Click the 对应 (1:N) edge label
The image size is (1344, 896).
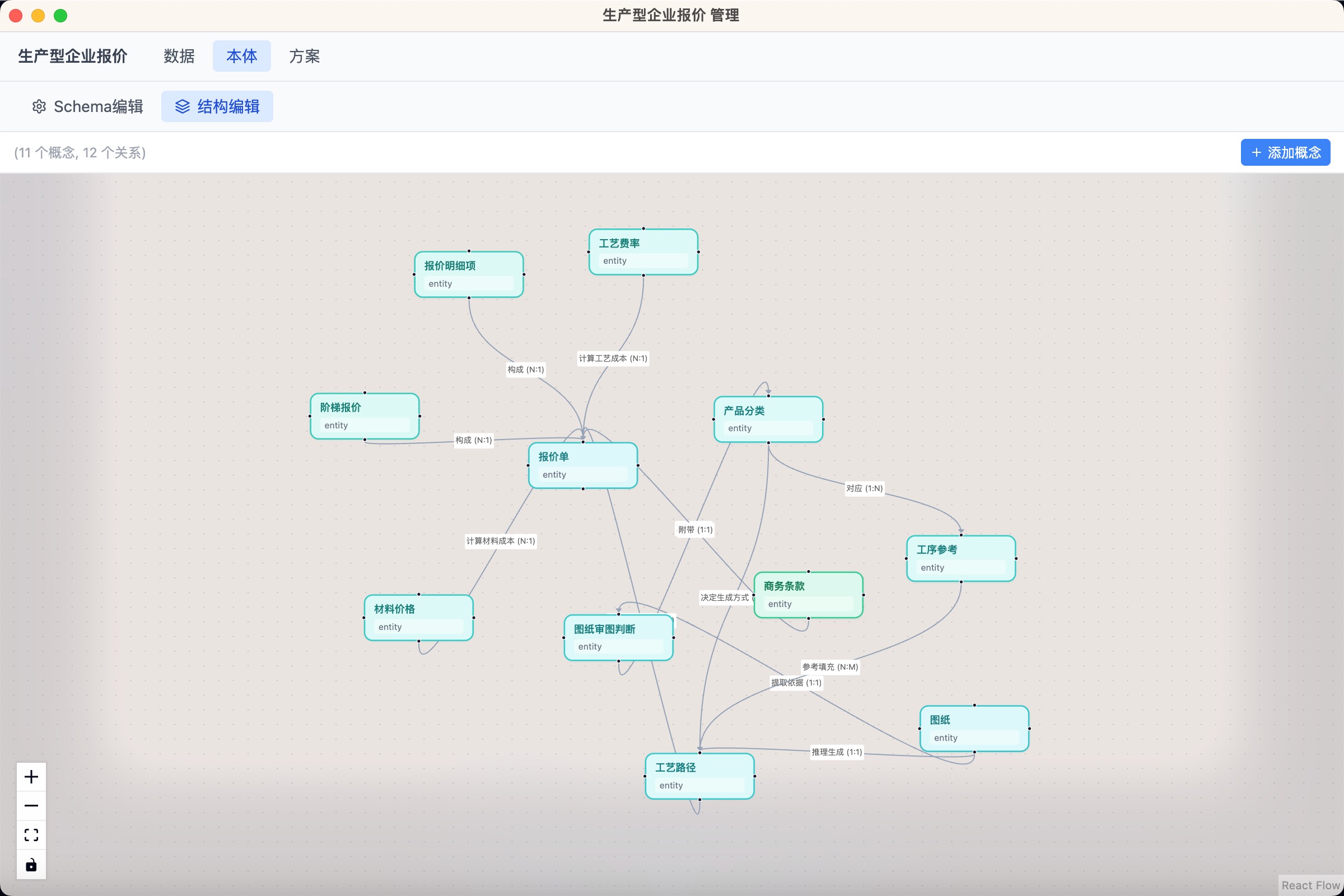(x=865, y=488)
